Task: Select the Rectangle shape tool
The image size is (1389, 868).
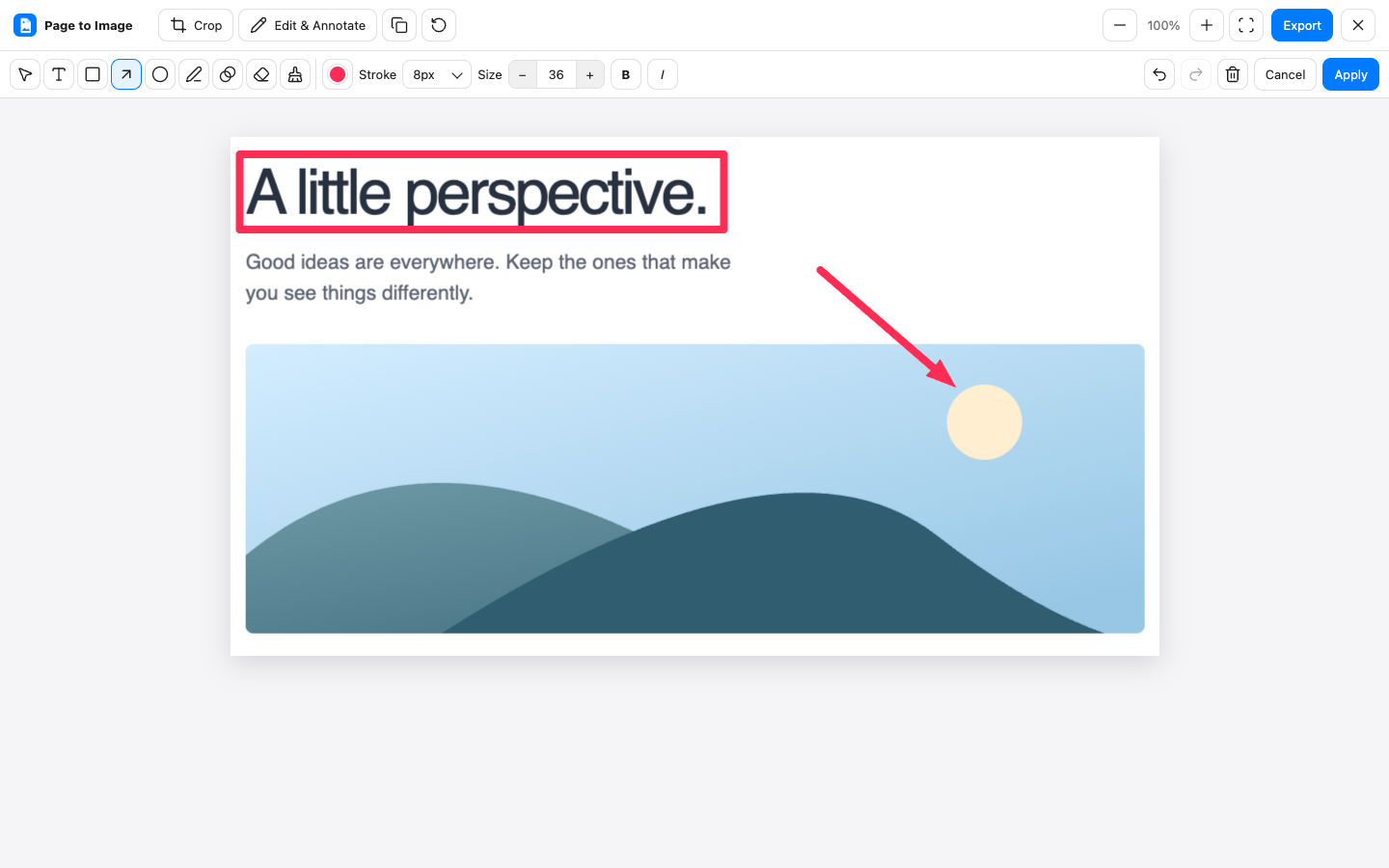Action: [x=93, y=74]
